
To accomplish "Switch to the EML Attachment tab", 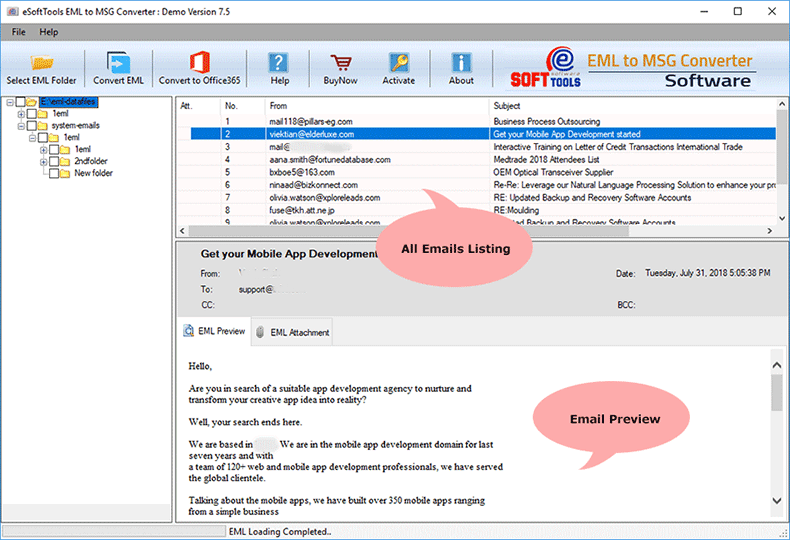I will [292, 332].
